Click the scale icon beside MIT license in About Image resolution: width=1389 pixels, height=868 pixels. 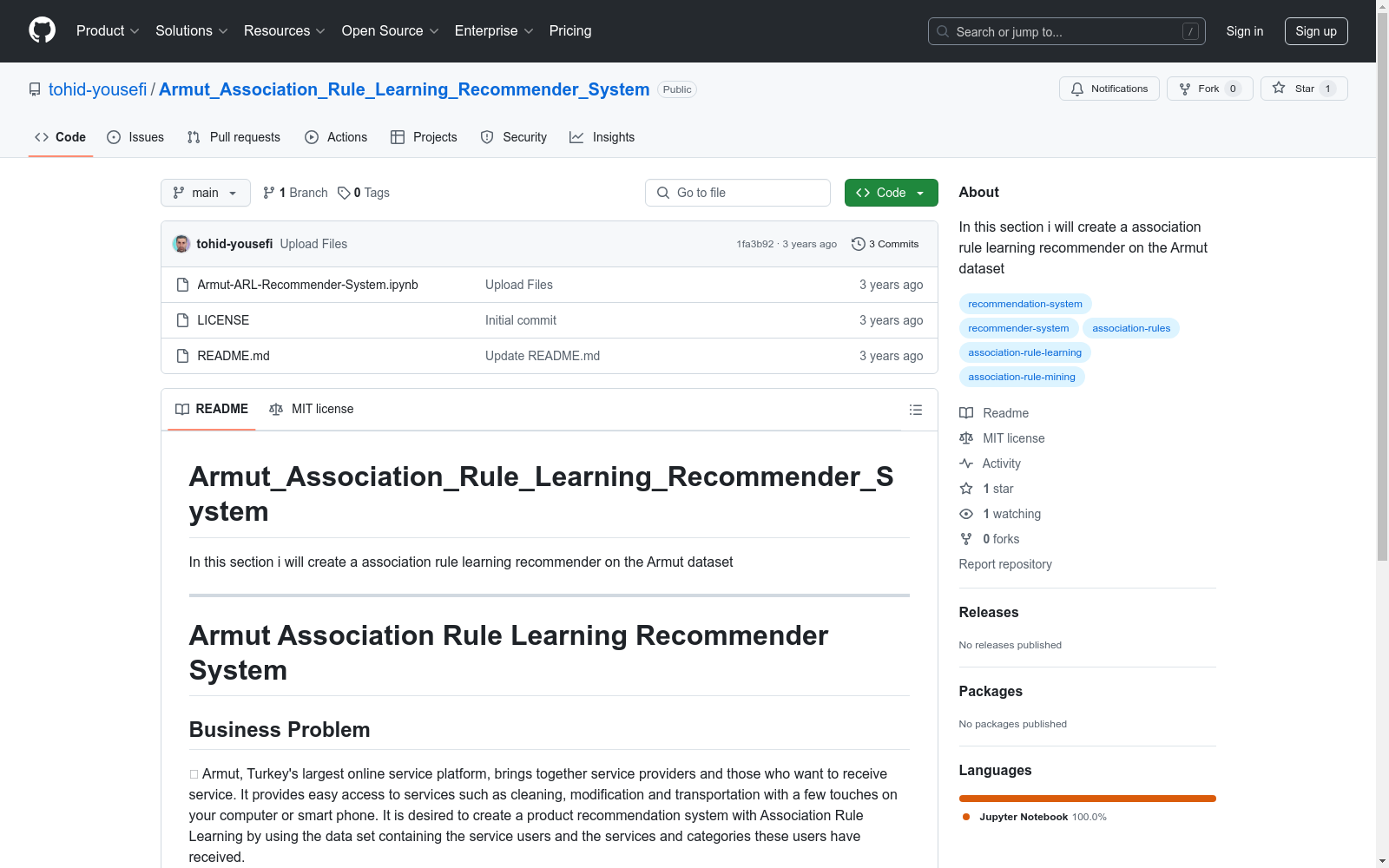click(966, 438)
